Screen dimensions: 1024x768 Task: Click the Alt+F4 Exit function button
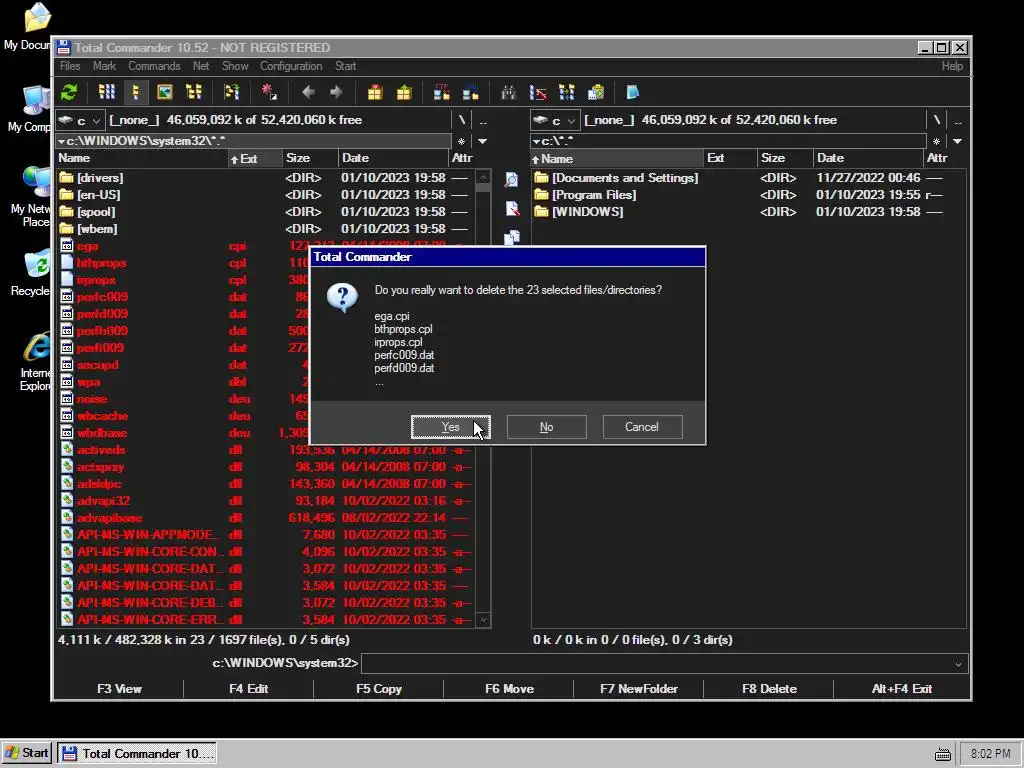click(902, 689)
